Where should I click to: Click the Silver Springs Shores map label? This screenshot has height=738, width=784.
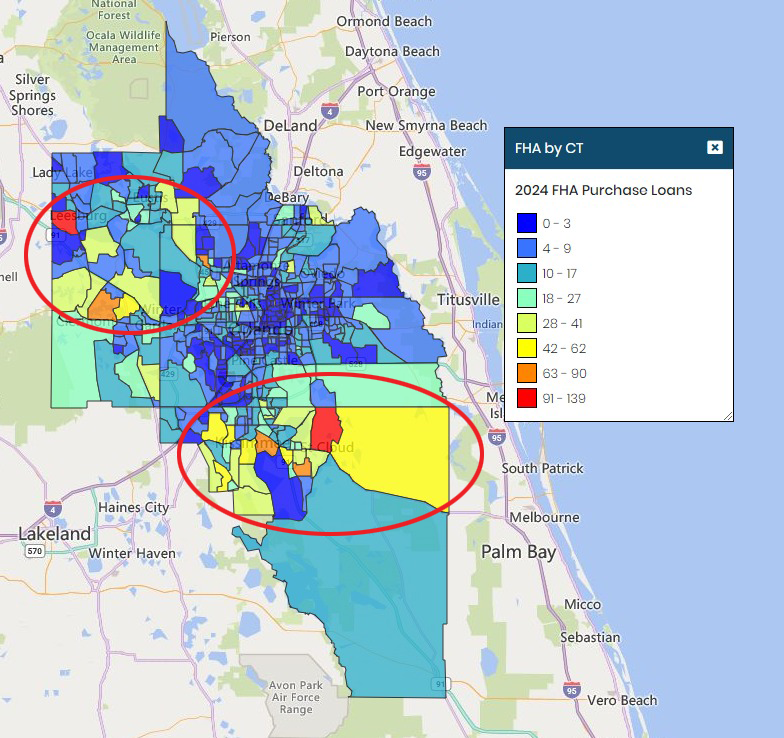click(32, 95)
